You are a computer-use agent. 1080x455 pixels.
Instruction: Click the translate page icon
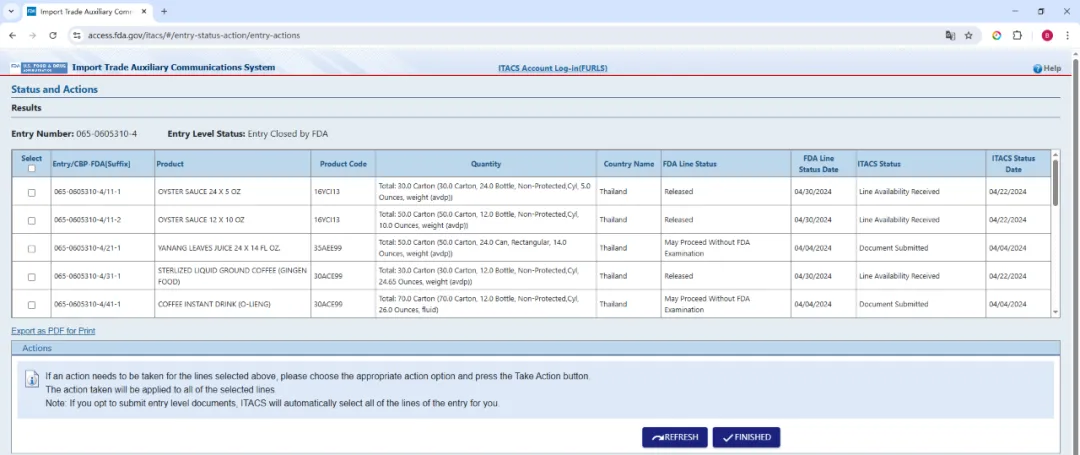coord(950,35)
